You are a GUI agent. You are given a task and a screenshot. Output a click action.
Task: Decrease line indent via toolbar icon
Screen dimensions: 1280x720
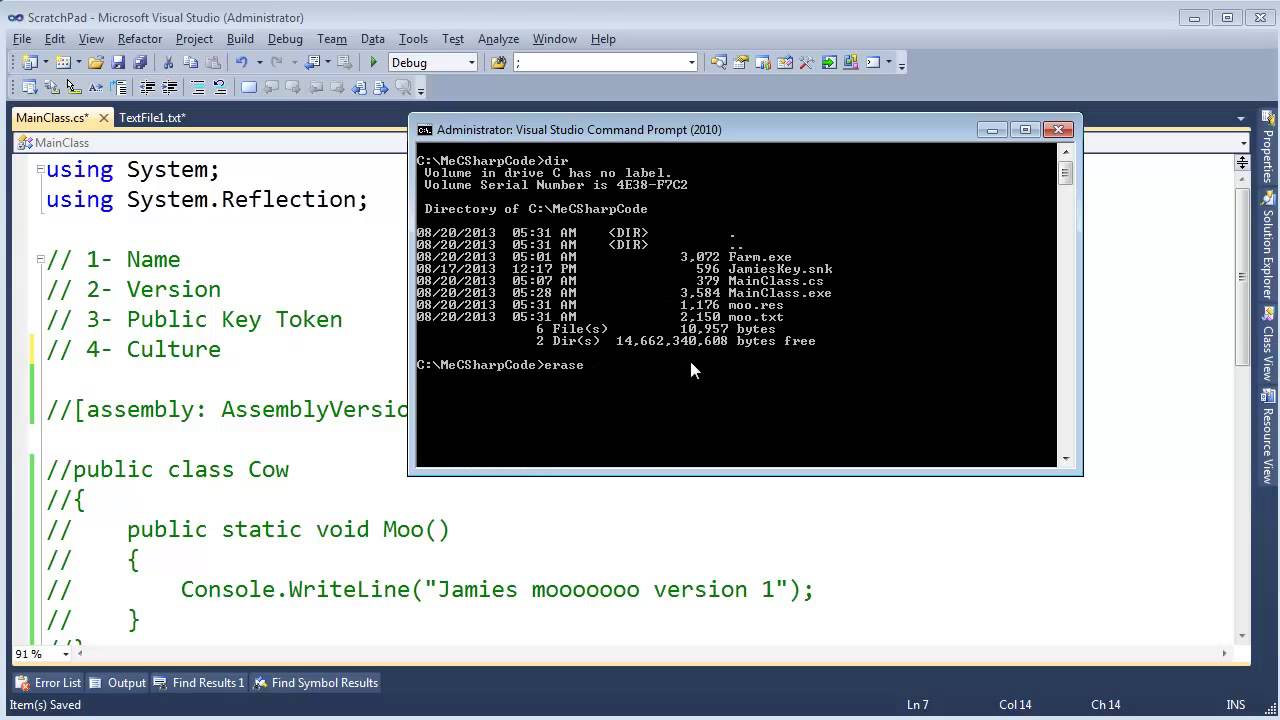point(148,88)
